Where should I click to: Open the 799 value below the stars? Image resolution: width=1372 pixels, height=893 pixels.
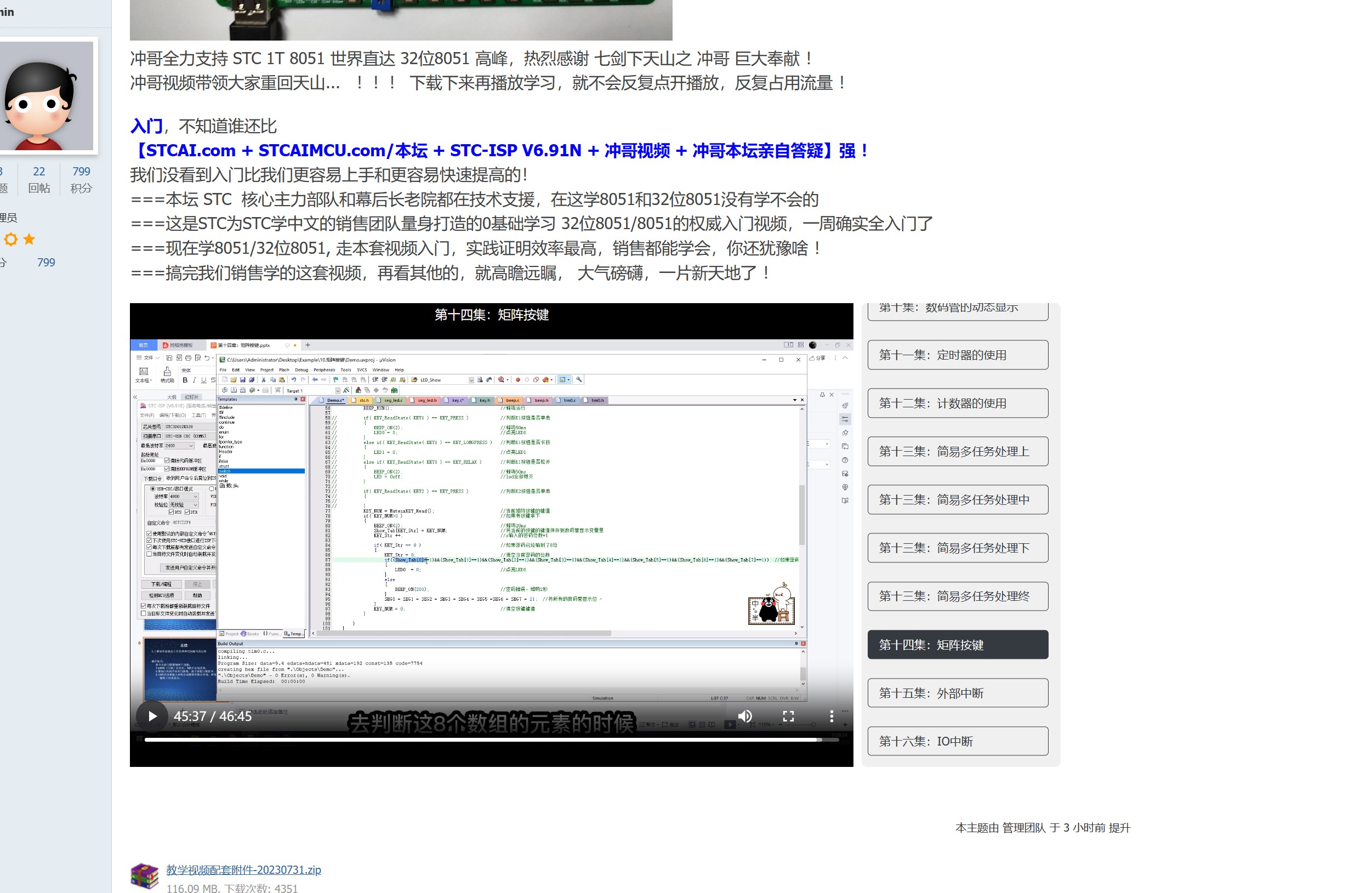coord(46,262)
